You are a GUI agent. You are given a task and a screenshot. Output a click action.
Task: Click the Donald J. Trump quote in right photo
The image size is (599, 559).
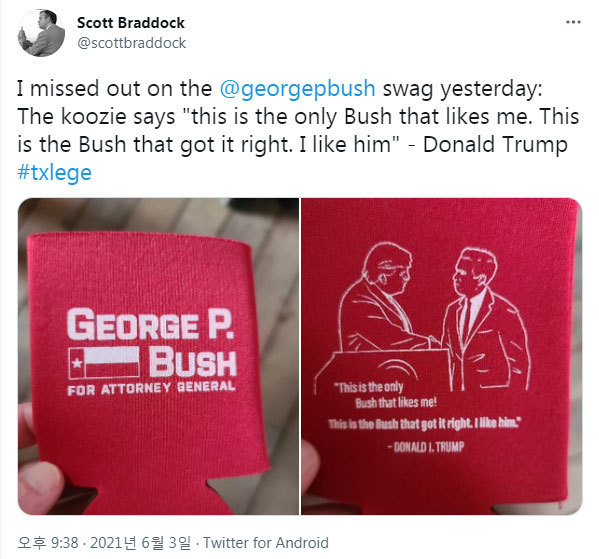425,406
